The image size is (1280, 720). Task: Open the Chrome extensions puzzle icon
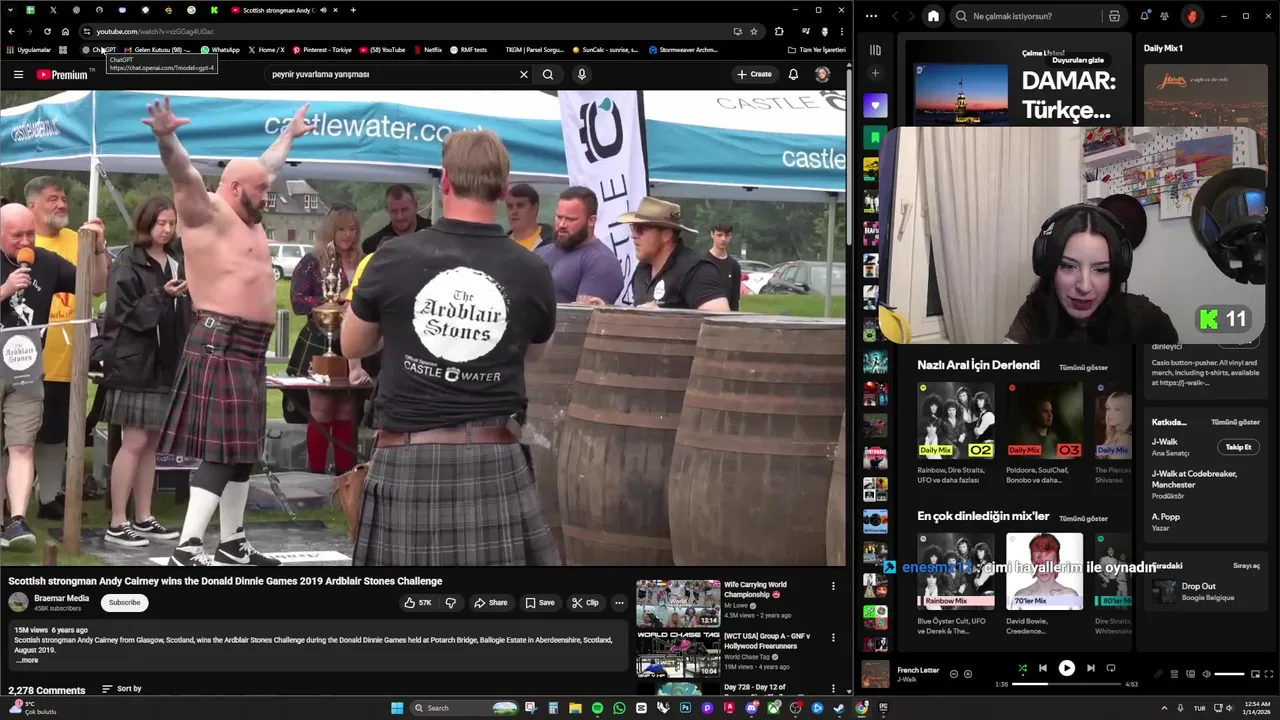pyautogui.click(x=779, y=32)
